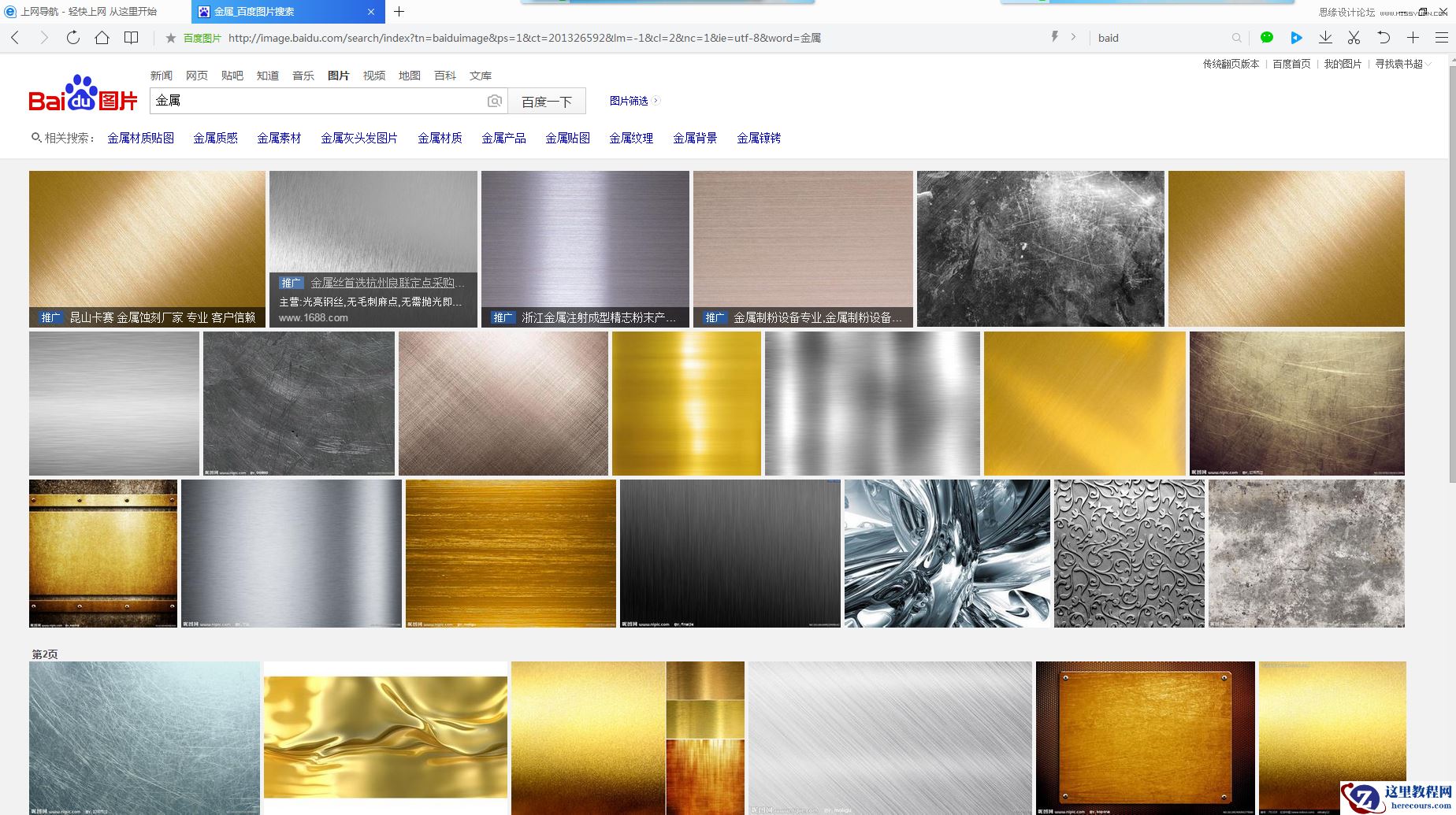Screen dimensions: 1456x815
Task: Open the browser home page icon
Action: tap(102, 37)
